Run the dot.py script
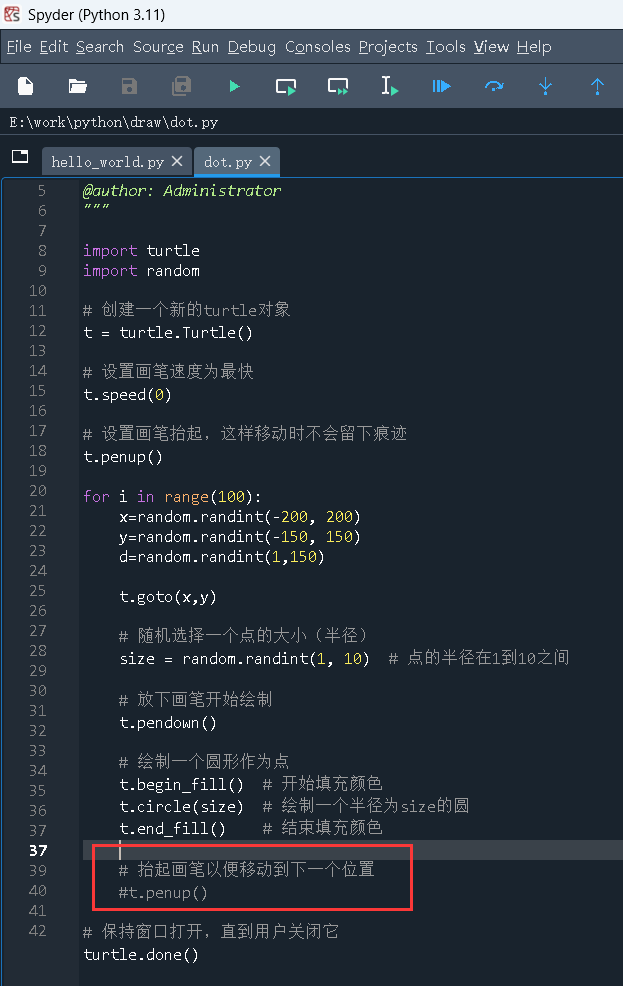 [x=233, y=86]
